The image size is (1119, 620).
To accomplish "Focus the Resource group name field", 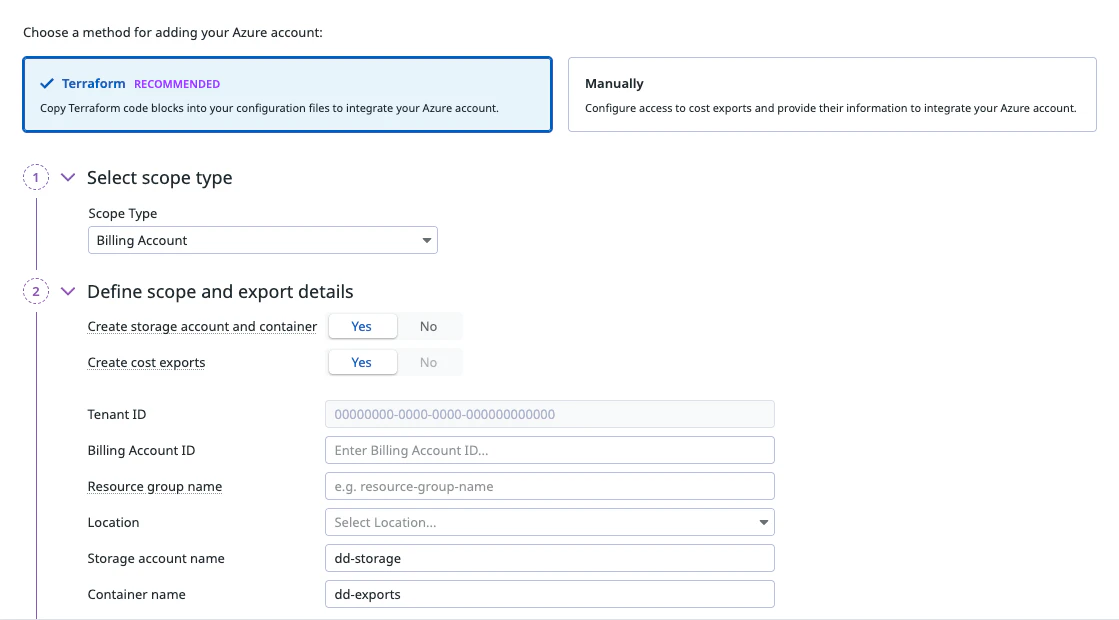I will coord(549,486).
